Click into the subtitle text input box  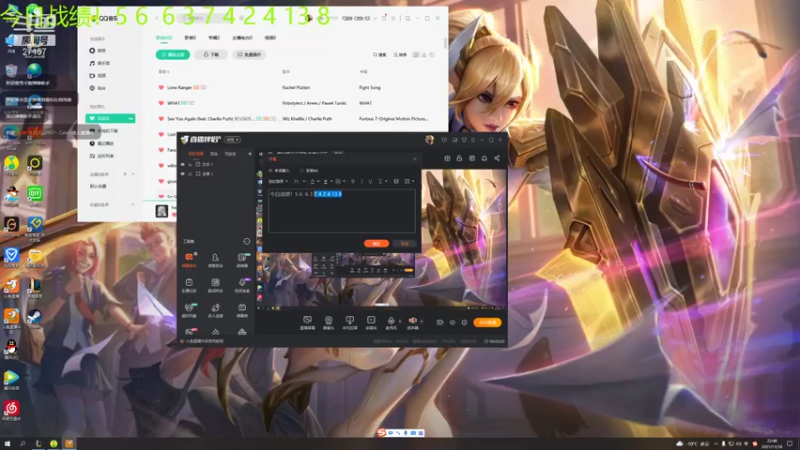pos(342,211)
